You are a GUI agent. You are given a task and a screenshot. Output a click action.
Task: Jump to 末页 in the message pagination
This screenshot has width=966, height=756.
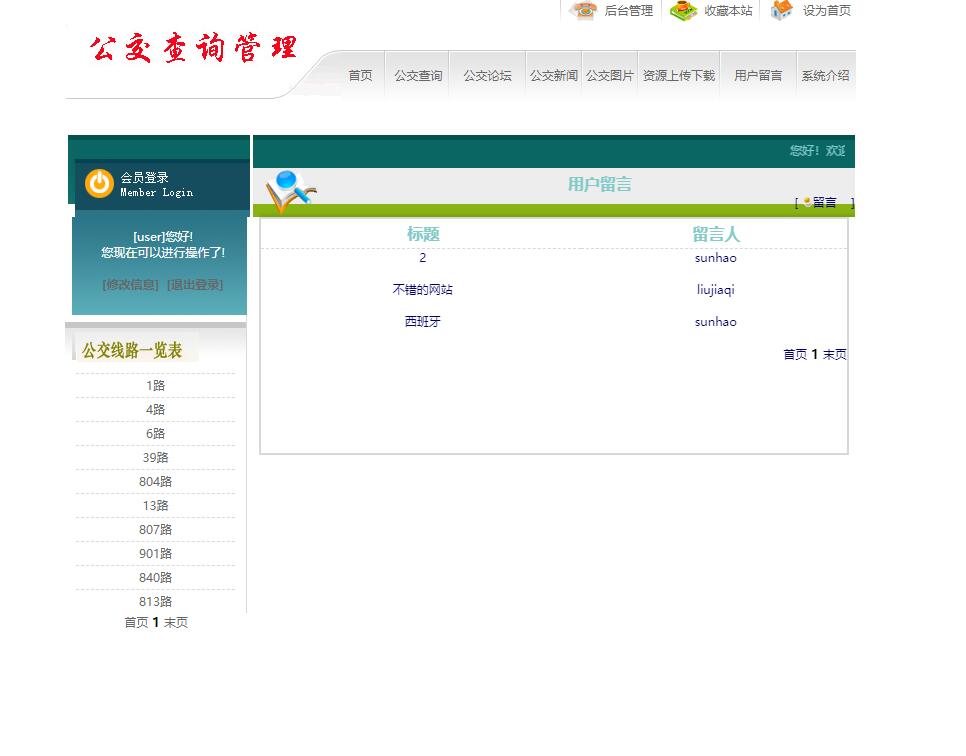coord(834,355)
